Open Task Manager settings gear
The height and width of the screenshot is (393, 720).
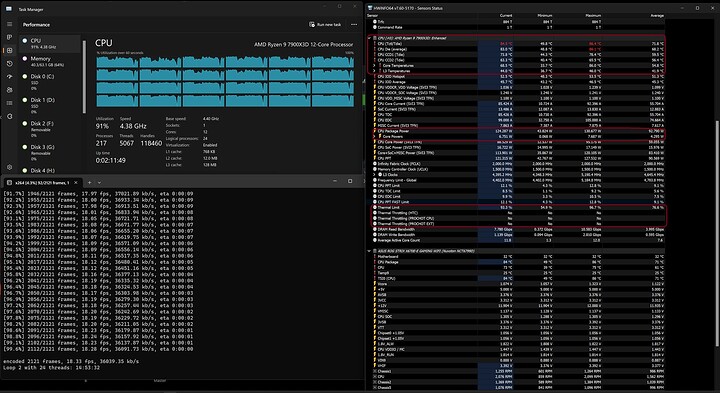[10, 167]
